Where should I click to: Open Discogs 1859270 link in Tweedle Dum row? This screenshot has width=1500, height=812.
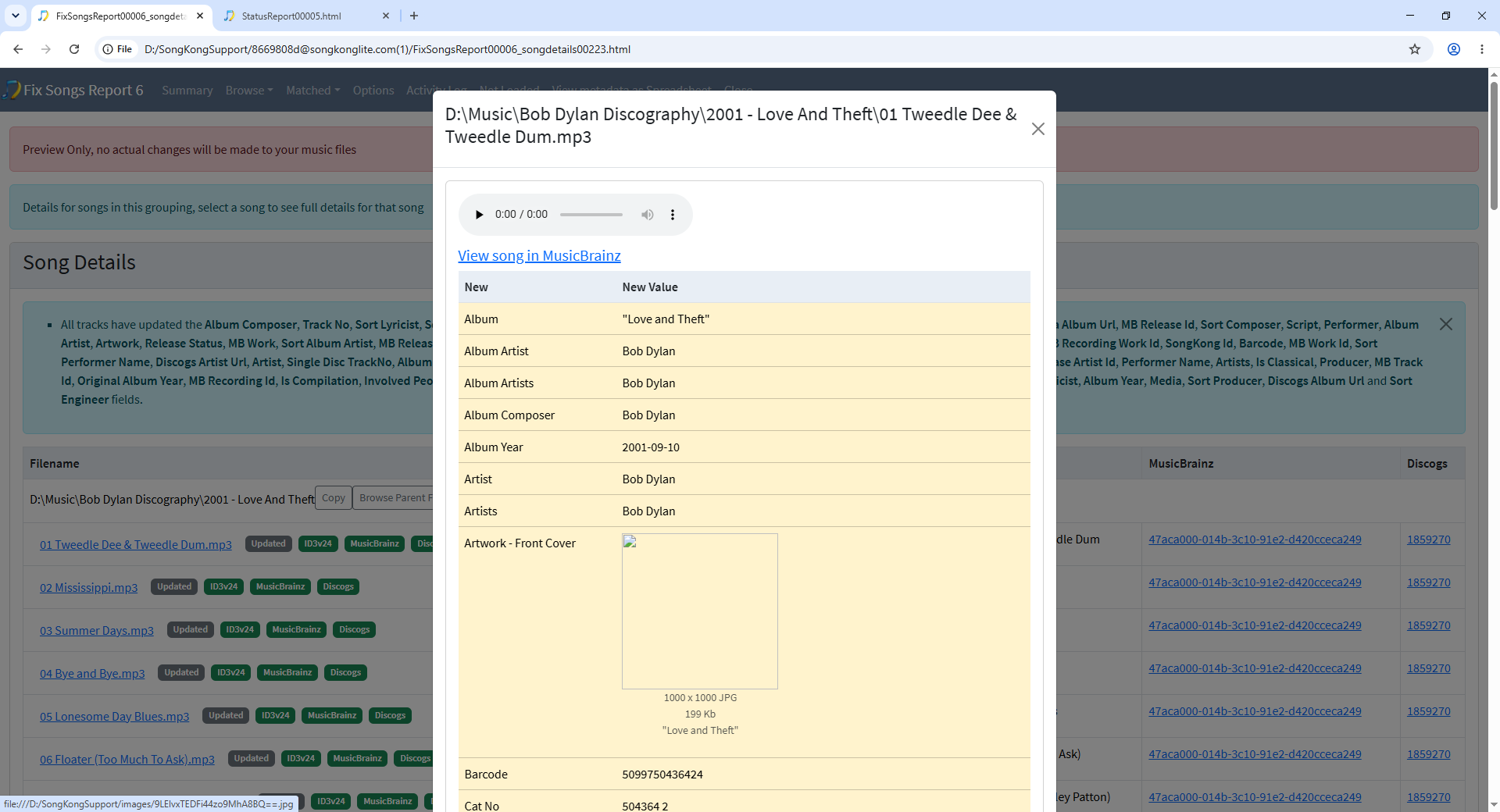click(x=1429, y=540)
